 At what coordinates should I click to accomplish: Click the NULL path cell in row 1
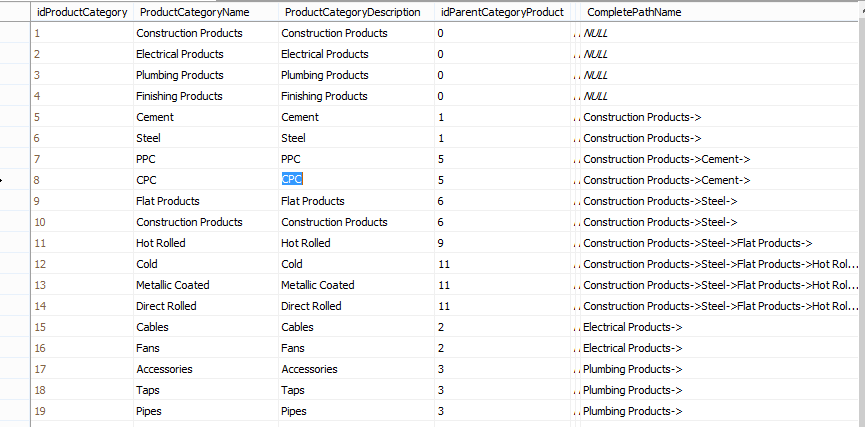tap(596, 33)
